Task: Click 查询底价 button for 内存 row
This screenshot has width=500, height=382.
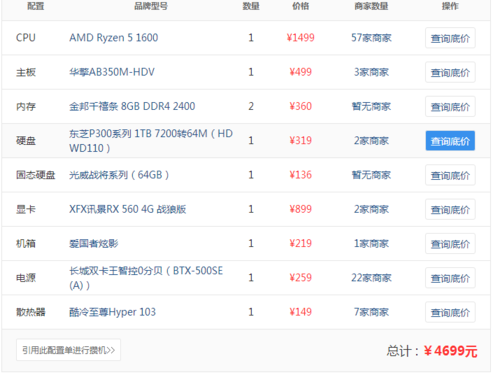Action: (450, 107)
